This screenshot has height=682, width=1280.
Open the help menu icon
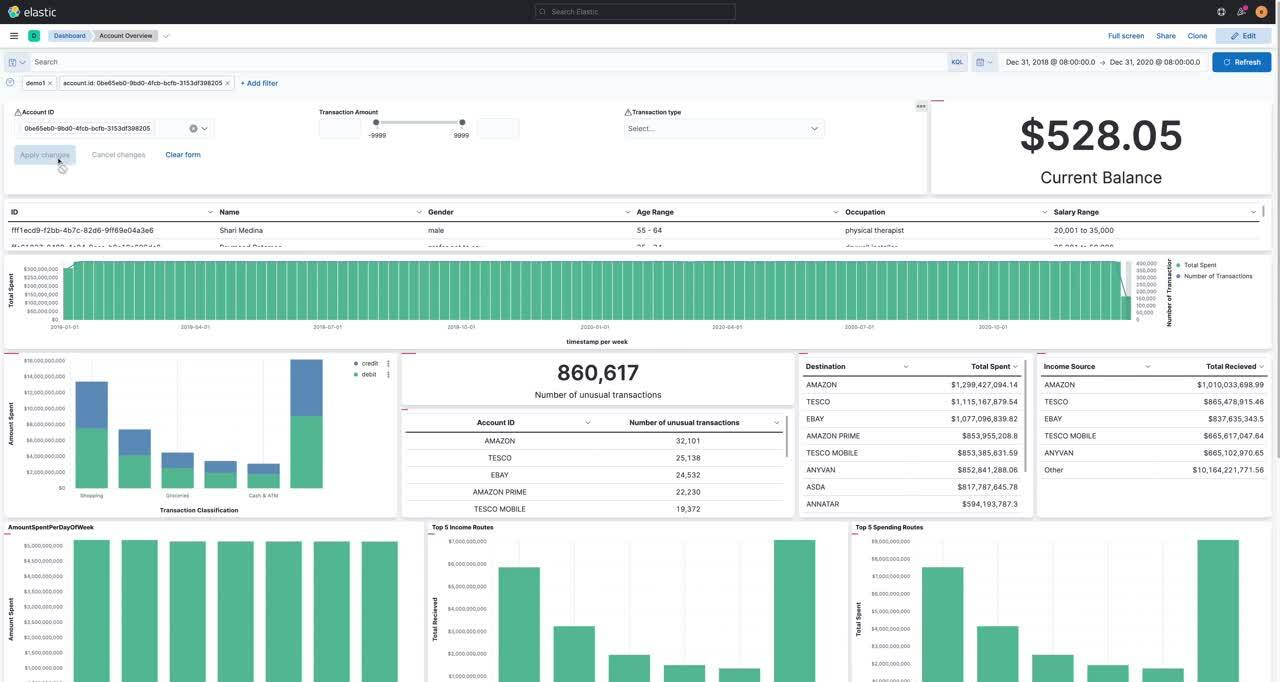(x=1221, y=12)
